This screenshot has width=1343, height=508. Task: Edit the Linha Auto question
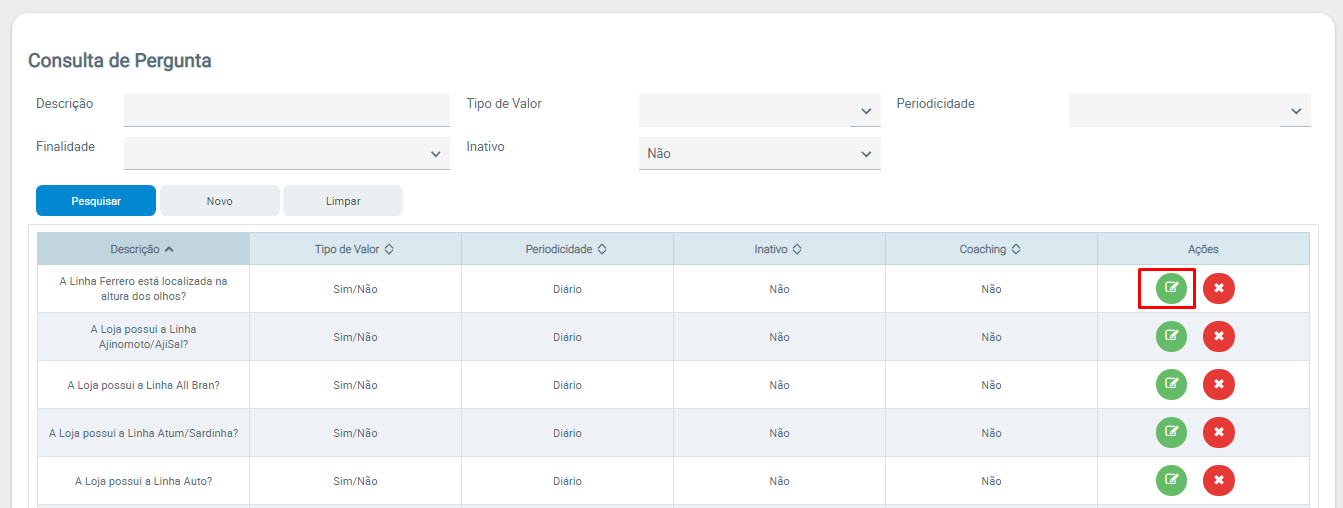(x=1171, y=480)
